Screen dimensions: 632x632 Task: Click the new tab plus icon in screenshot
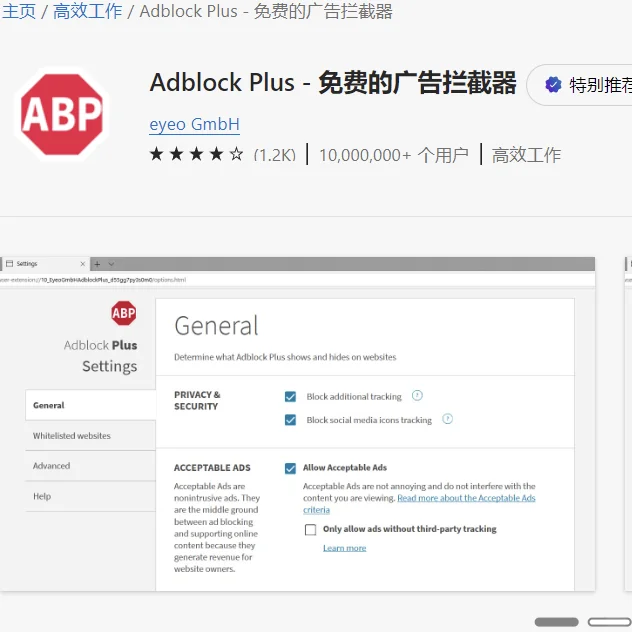point(97,264)
